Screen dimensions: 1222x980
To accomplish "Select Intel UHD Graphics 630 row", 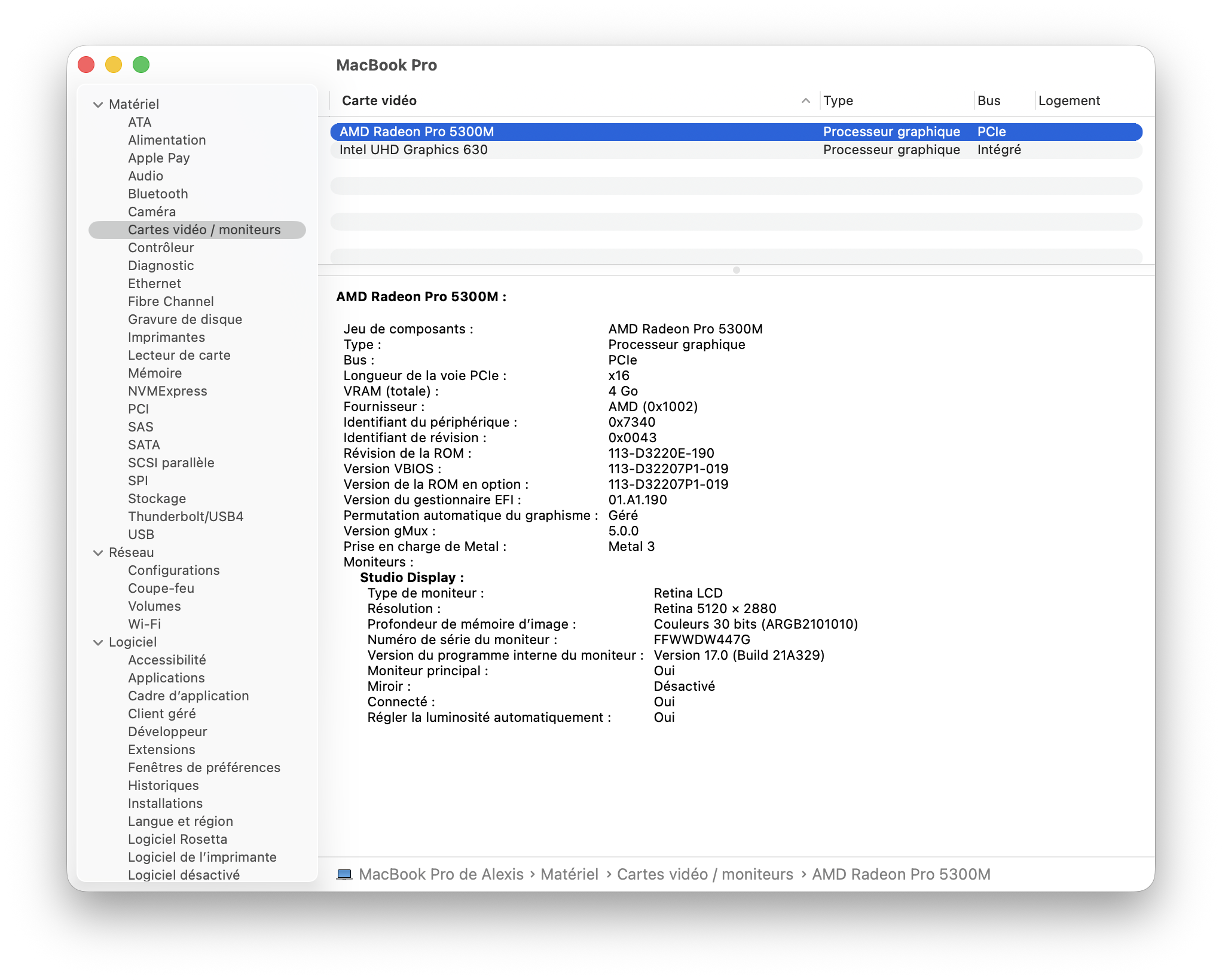I will click(737, 150).
